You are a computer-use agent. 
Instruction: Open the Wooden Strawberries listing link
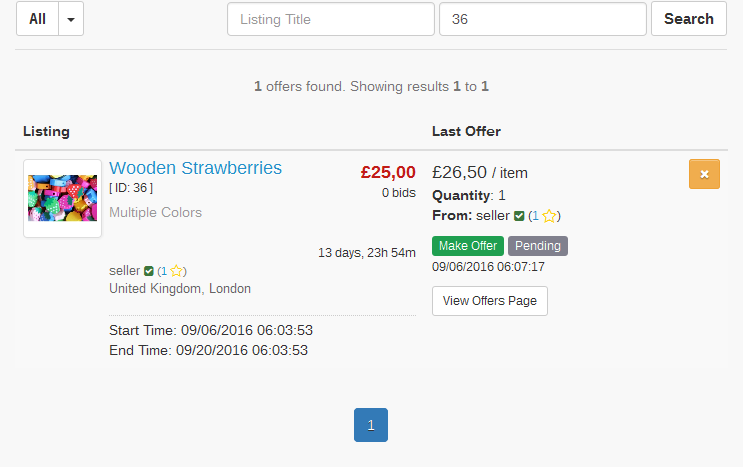click(x=195, y=168)
